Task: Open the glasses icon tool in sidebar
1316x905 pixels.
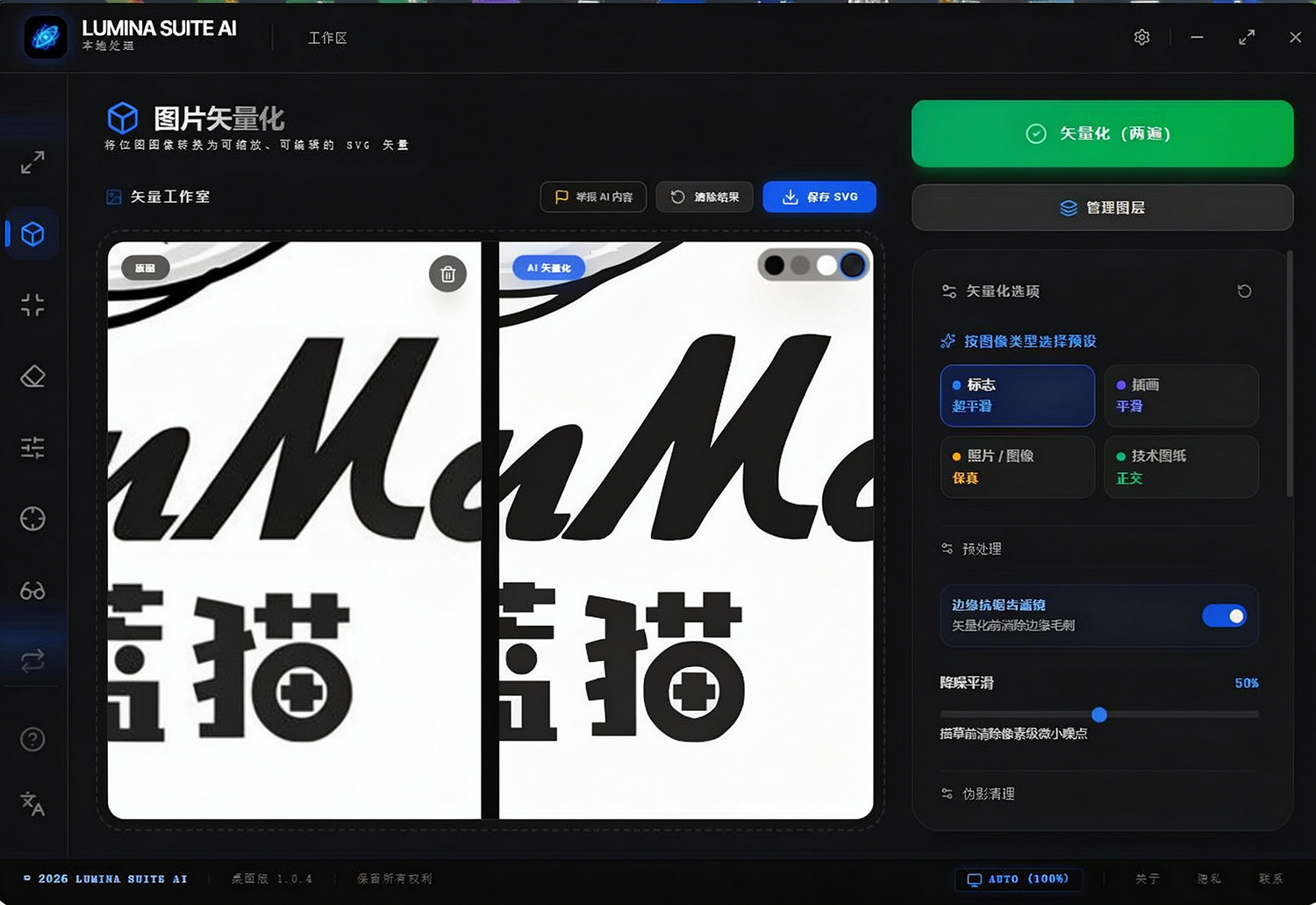Action: pos(32,590)
